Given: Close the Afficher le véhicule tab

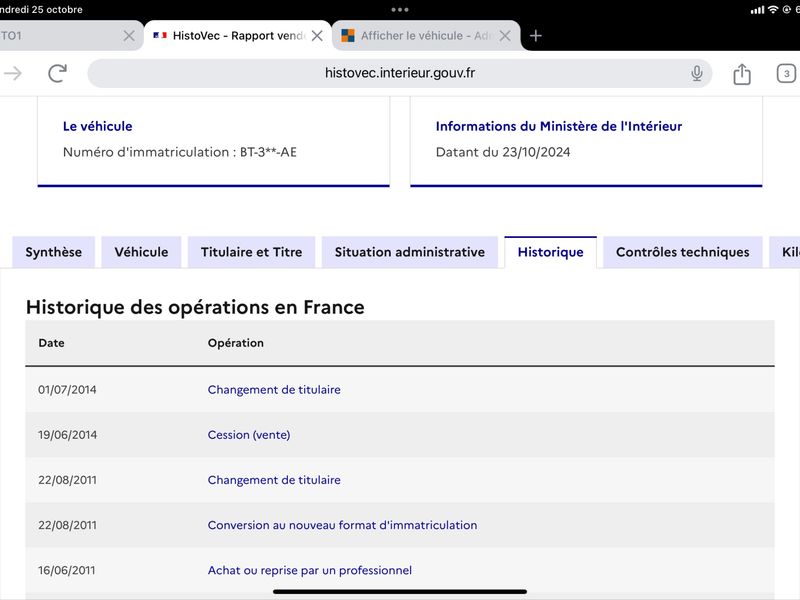Looking at the screenshot, I should click(x=505, y=36).
